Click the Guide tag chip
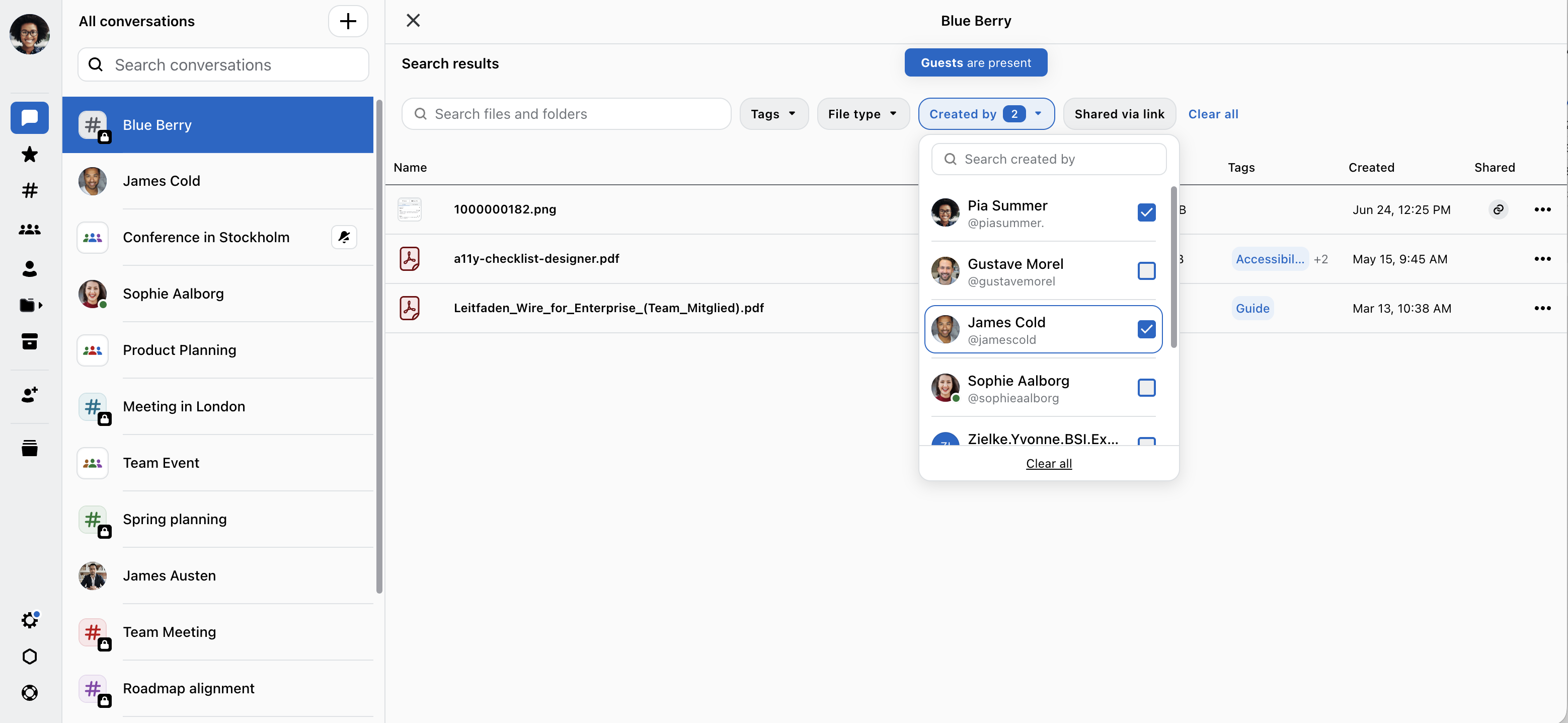The image size is (1568, 723). [x=1252, y=308]
